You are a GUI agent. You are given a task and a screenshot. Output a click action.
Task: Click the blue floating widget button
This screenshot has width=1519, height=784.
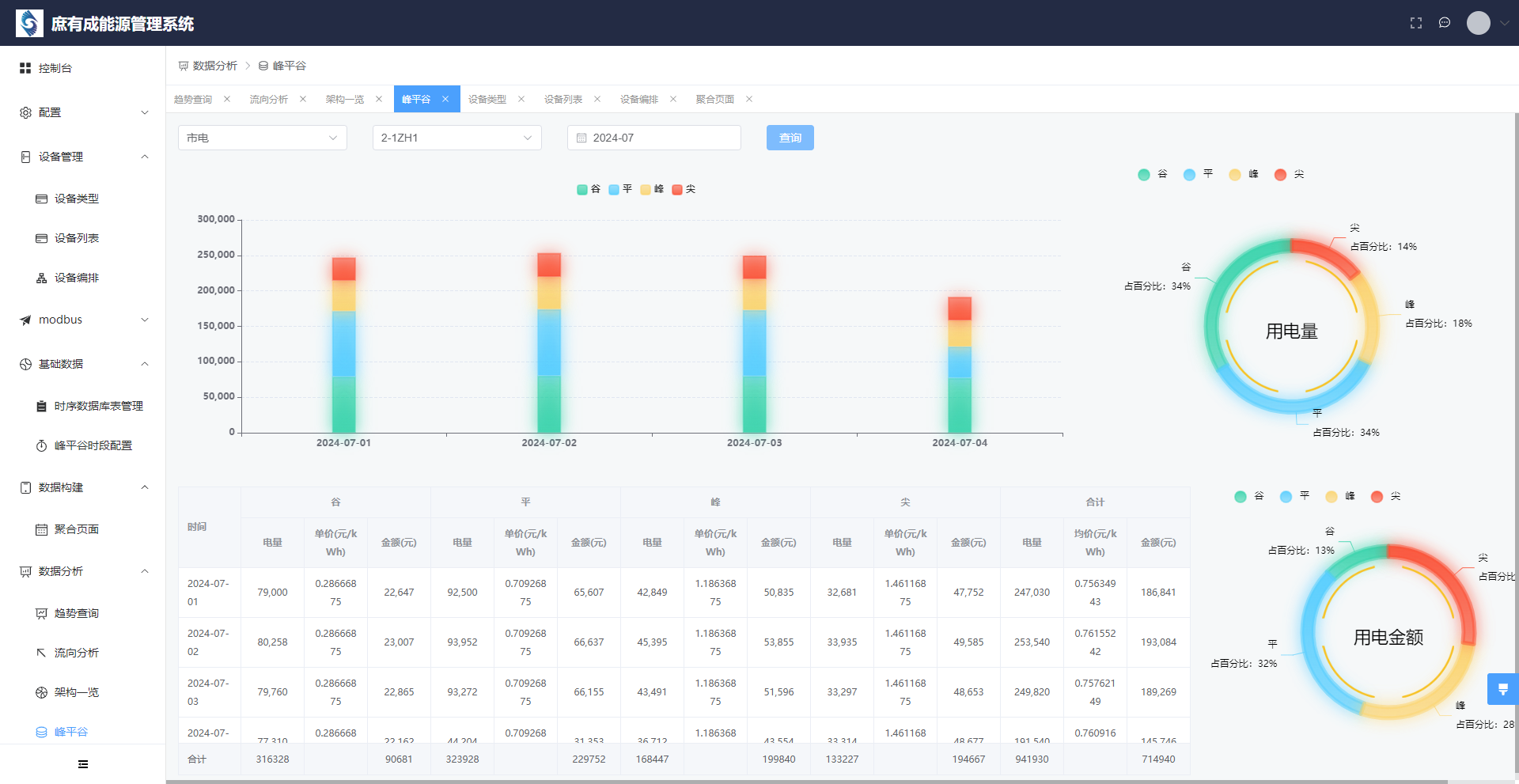(x=1502, y=689)
